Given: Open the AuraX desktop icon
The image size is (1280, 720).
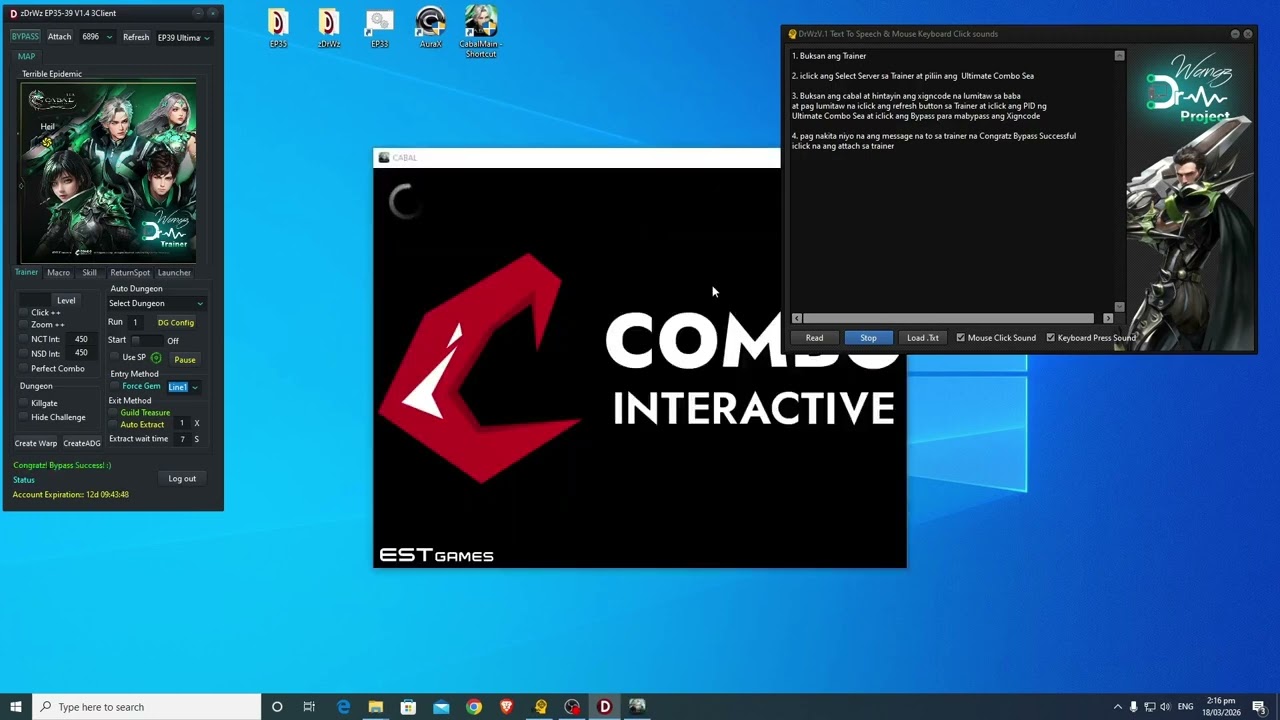Looking at the screenshot, I should click(430, 27).
